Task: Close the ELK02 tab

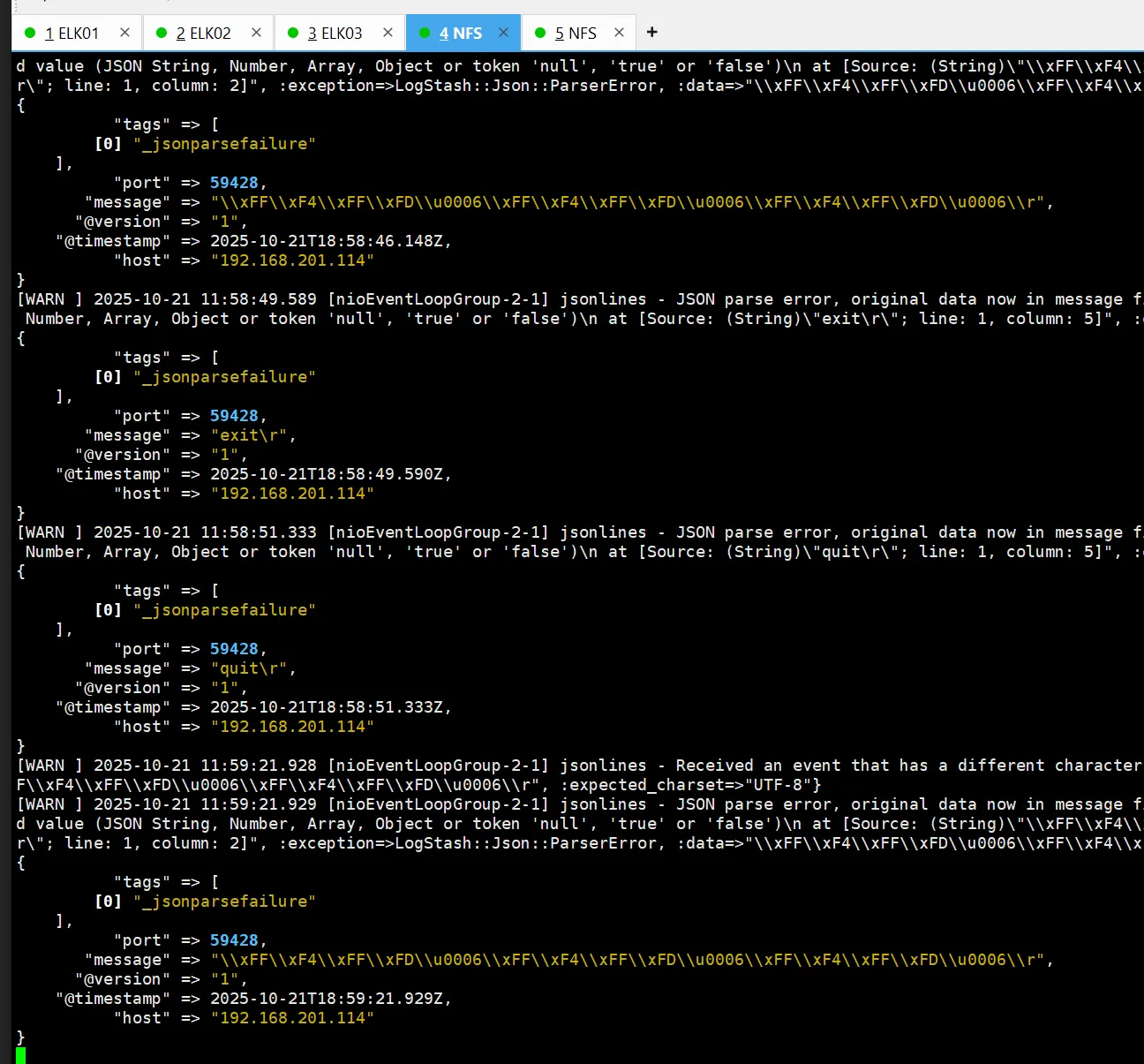Action: tap(257, 33)
